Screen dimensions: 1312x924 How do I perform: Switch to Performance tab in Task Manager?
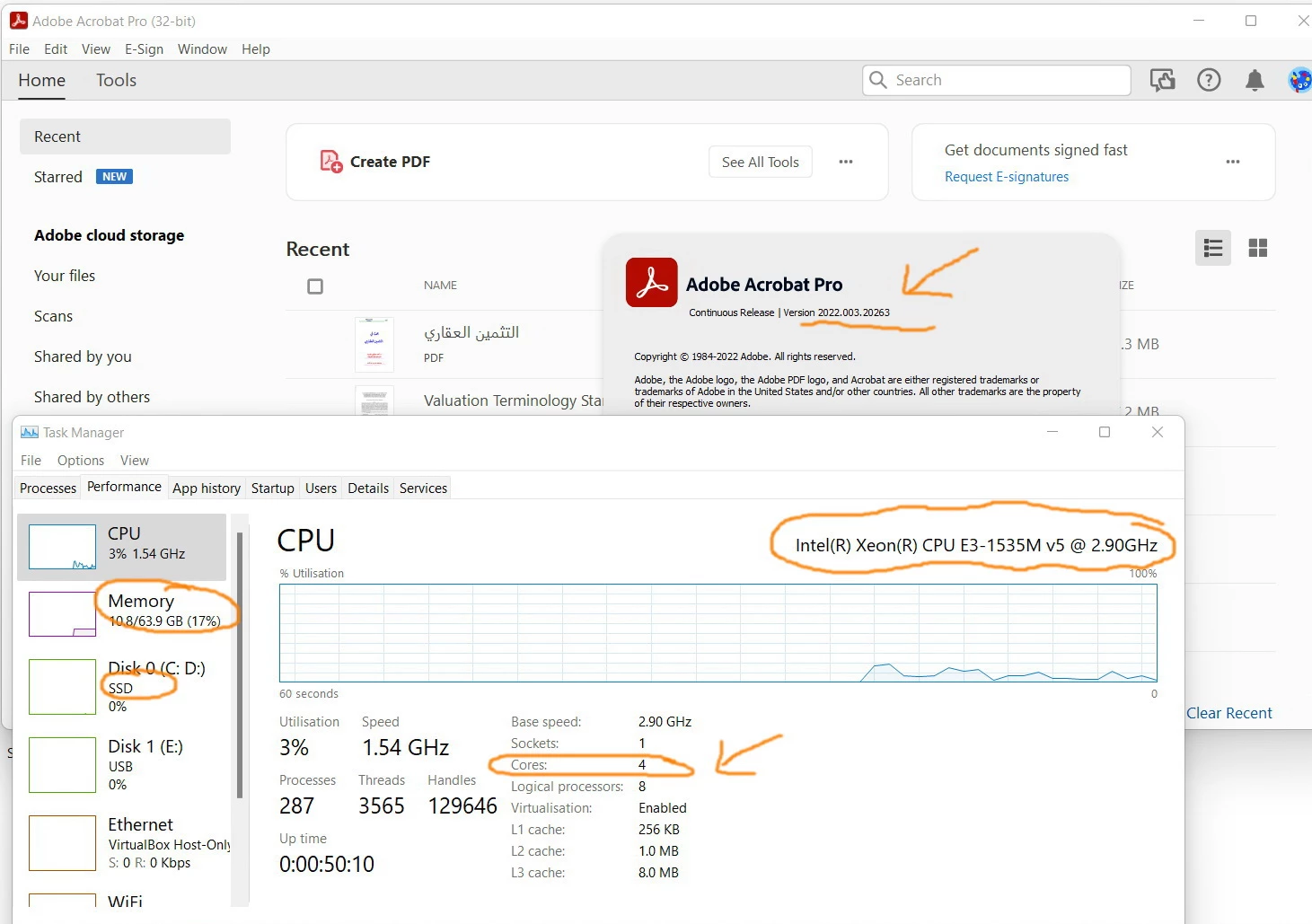(x=124, y=487)
